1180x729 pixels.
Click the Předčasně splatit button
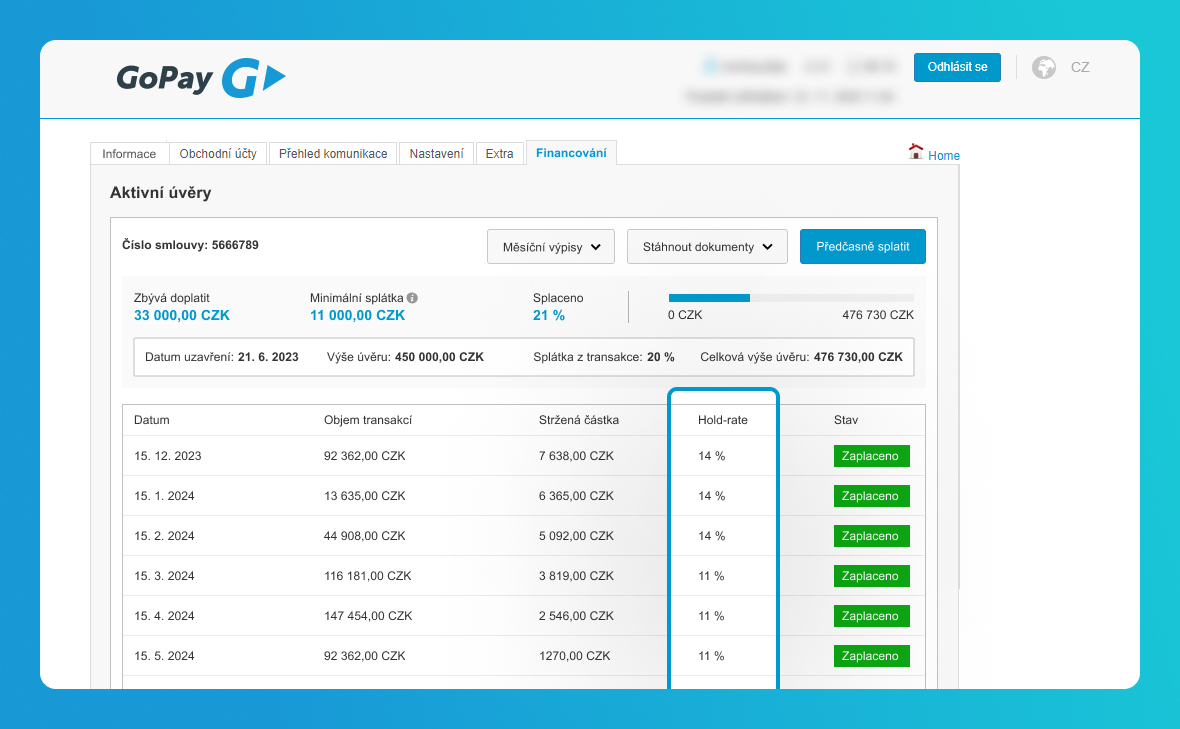click(x=862, y=247)
